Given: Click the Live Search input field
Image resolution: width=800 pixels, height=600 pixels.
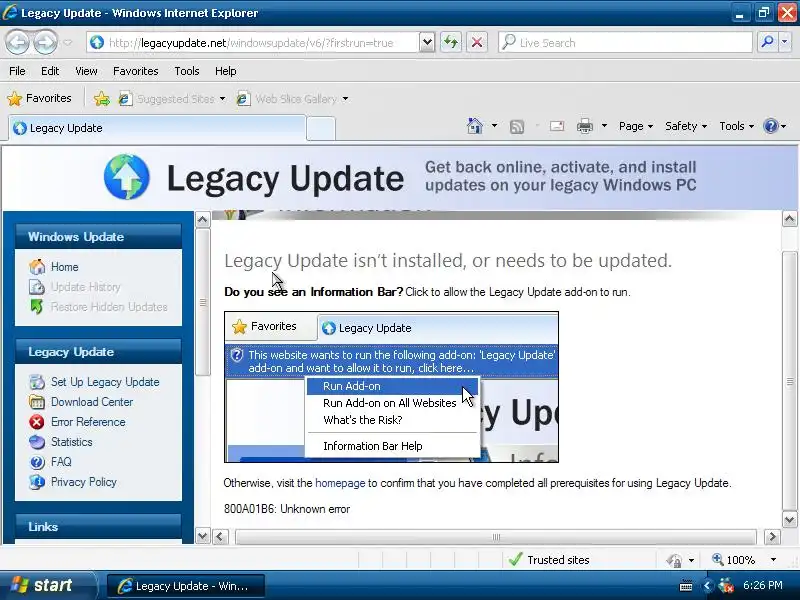Looking at the screenshot, I should coord(626,42).
